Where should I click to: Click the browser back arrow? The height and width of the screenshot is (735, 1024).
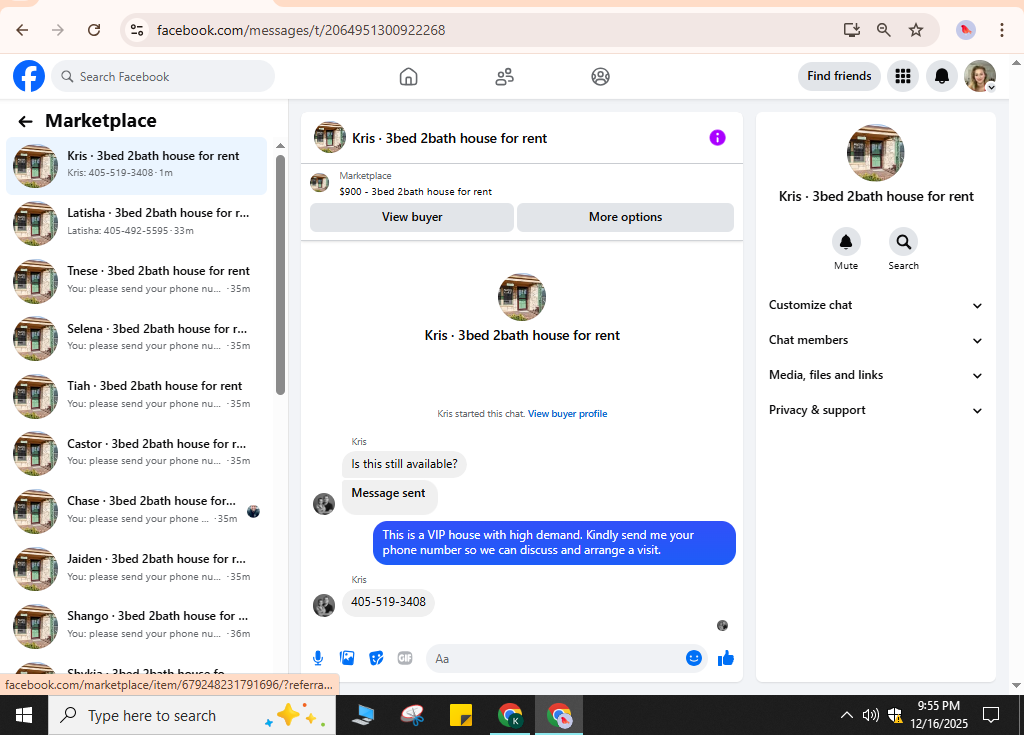tap(22, 30)
